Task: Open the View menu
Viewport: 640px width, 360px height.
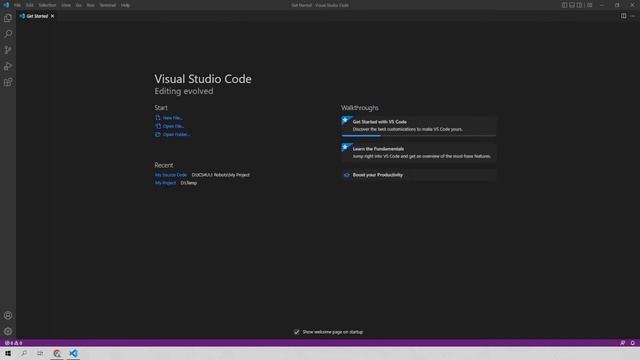Action: 66,5
